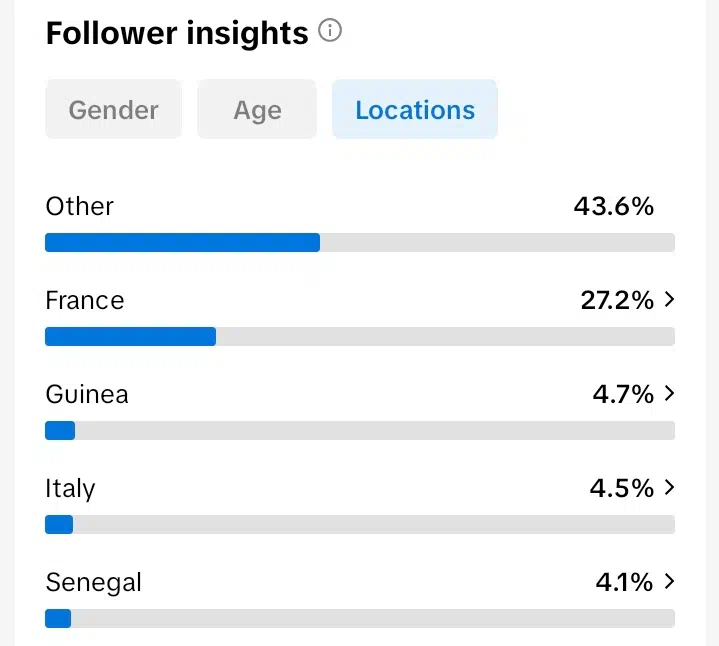Click the Other percentage bar

[x=360, y=243]
